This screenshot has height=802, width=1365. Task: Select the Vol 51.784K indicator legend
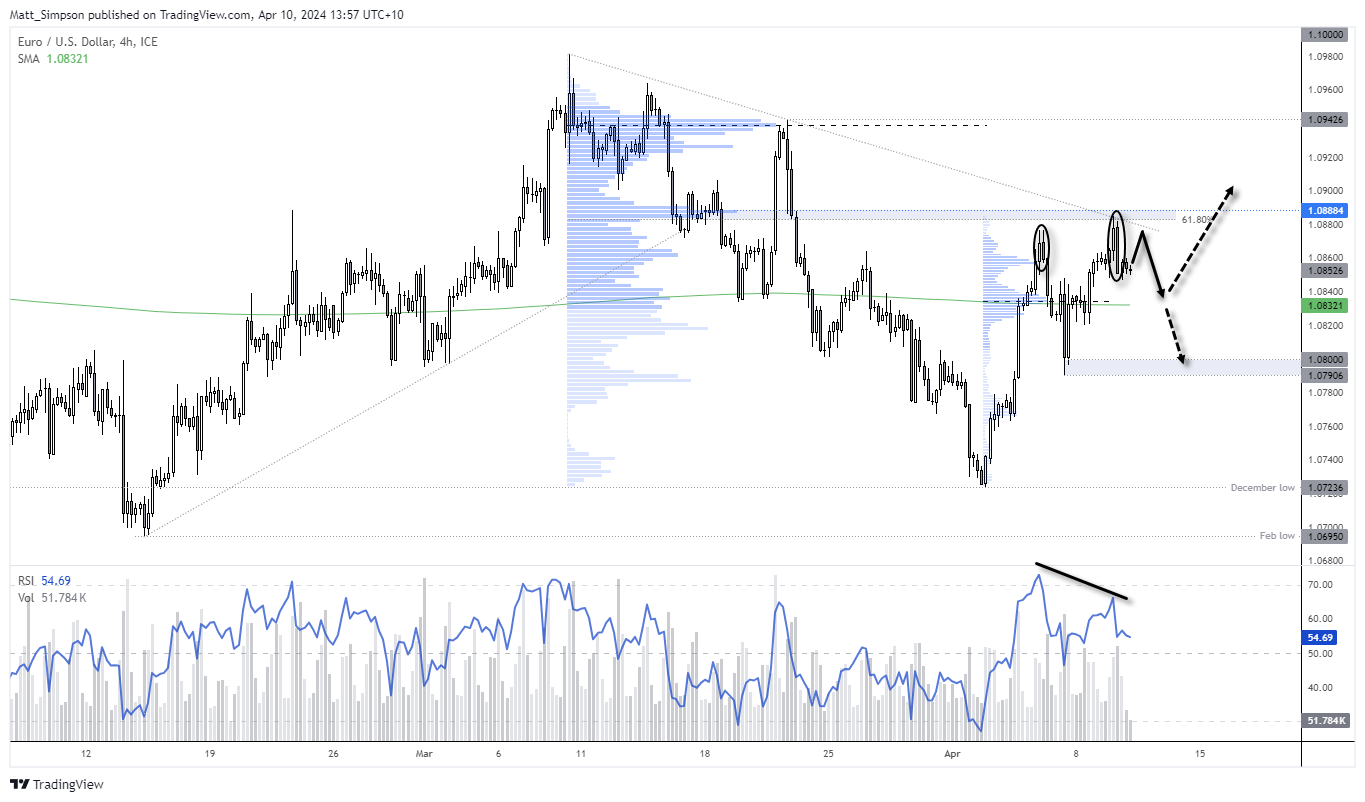click(52, 598)
